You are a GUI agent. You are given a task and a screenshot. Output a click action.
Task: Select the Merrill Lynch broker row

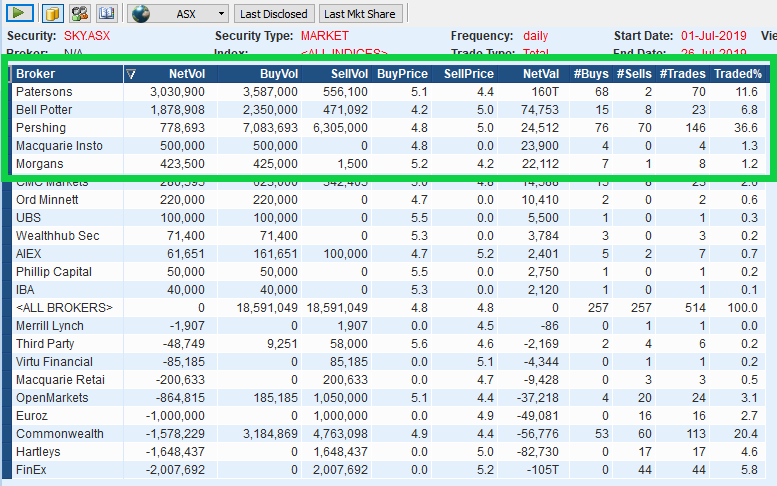pos(389,325)
